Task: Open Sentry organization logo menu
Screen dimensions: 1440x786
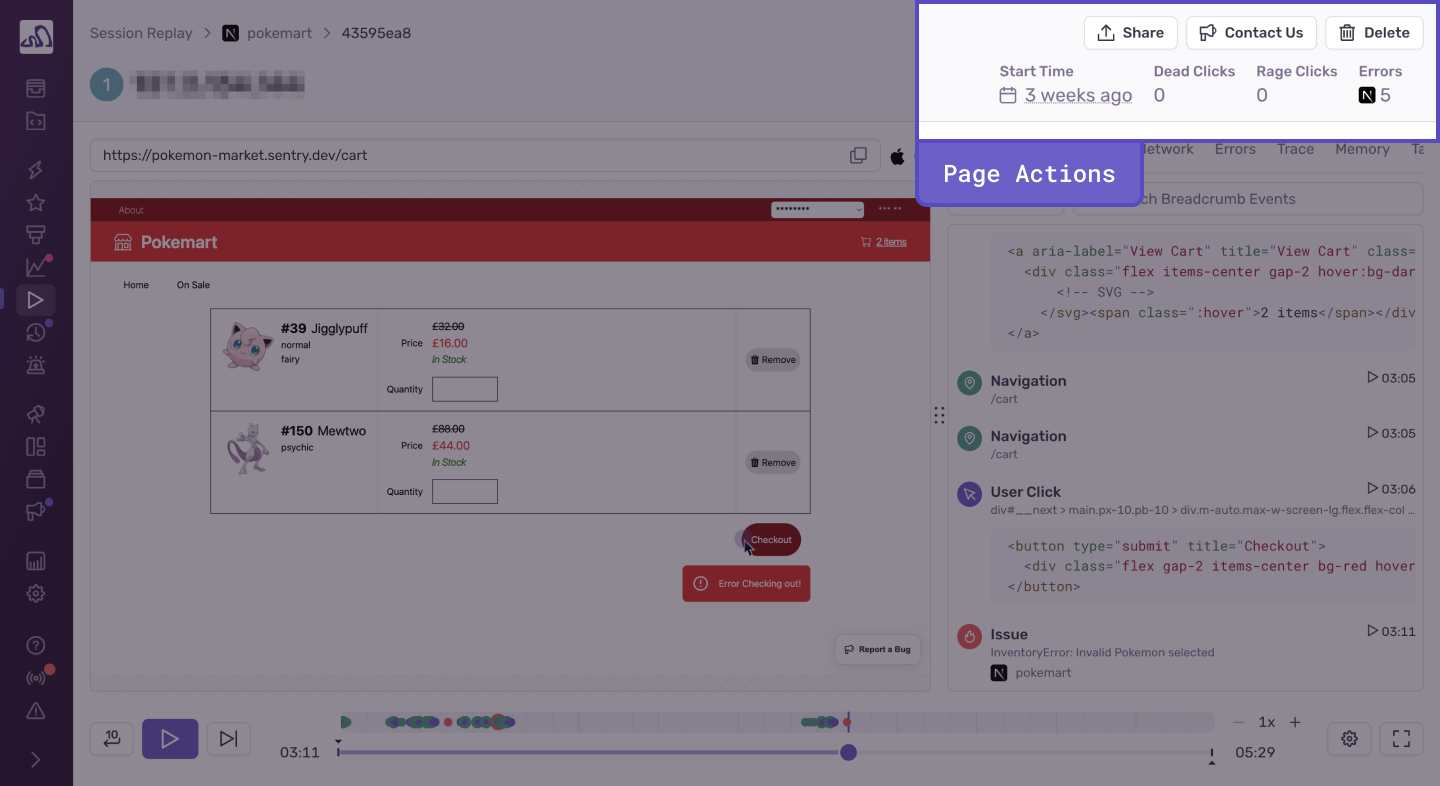Action: click(x=36, y=37)
